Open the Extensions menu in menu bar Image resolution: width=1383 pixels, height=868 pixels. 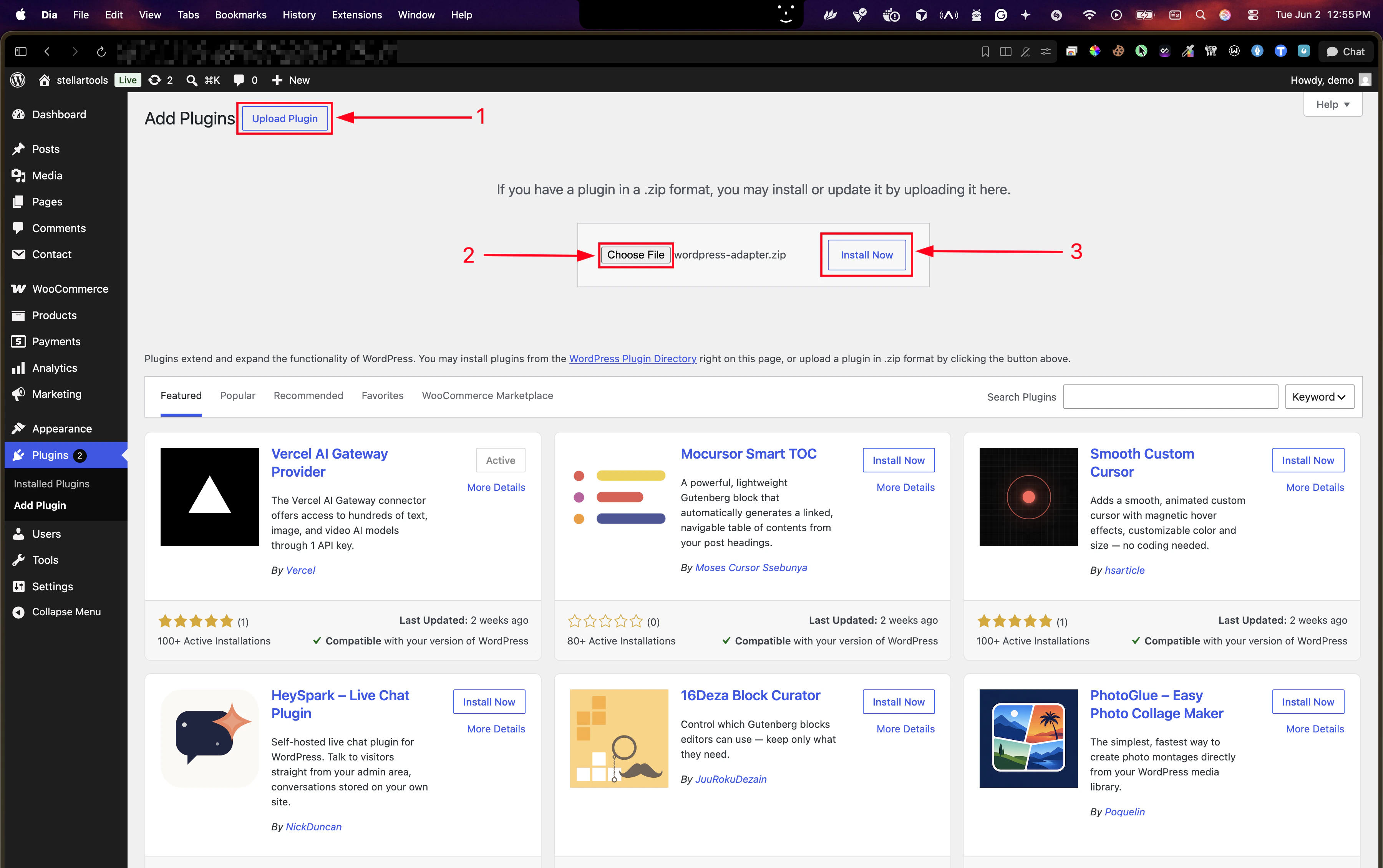click(357, 15)
